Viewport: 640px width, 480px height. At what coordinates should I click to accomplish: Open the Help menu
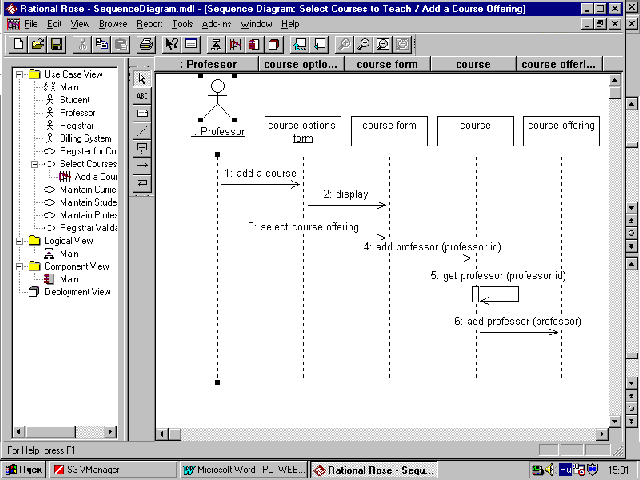[x=290, y=24]
